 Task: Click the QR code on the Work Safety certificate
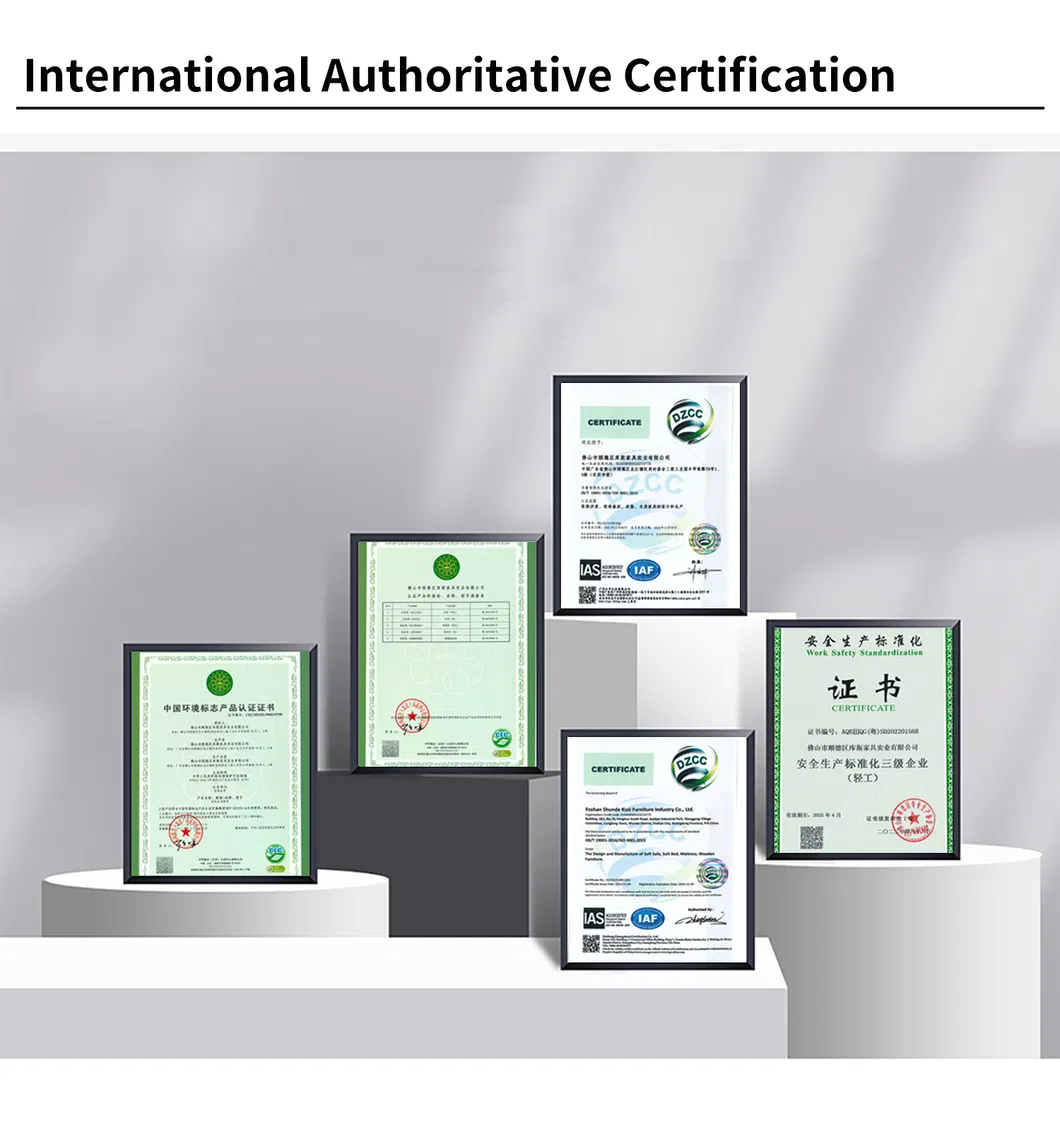(812, 836)
